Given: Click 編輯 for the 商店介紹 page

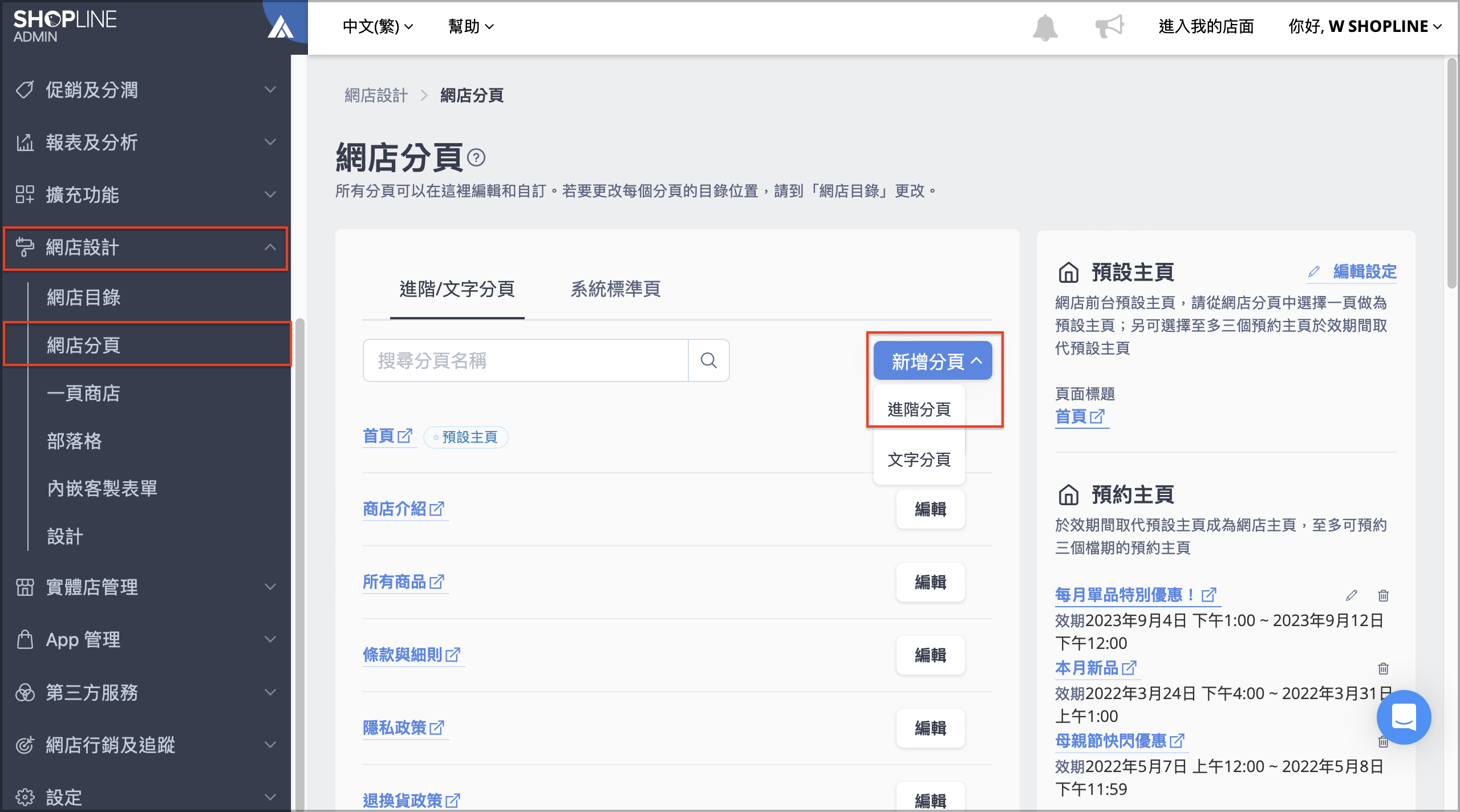Looking at the screenshot, I should point(931,509).
